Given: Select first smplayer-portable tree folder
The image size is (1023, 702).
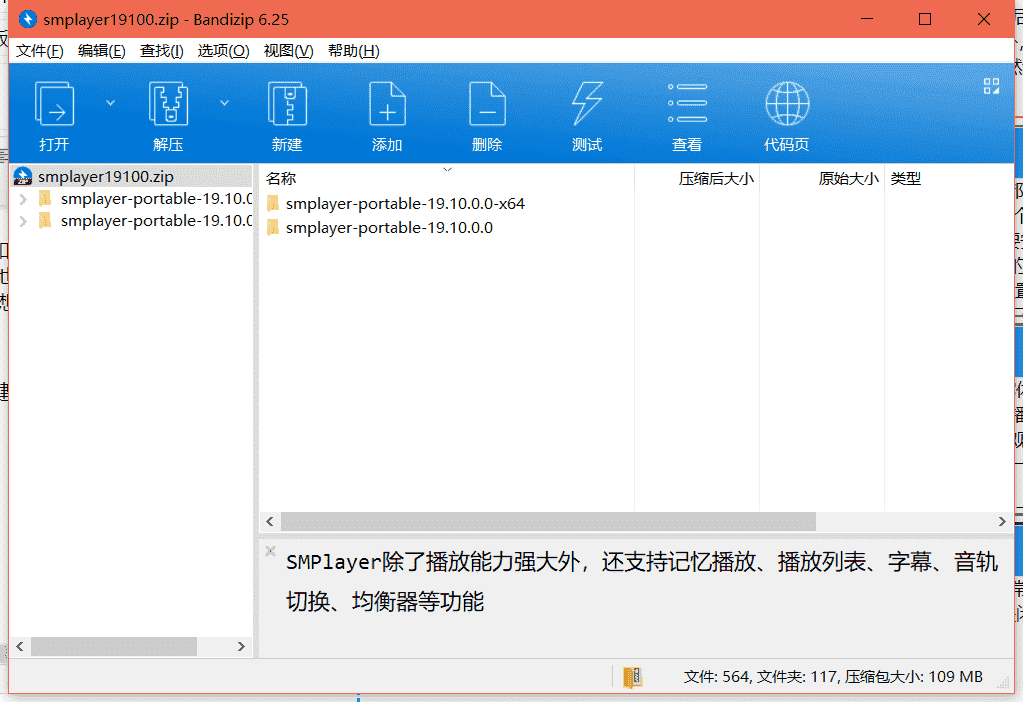Looking at the screenshot, I should pyautogui.click(x=157, y=199).
